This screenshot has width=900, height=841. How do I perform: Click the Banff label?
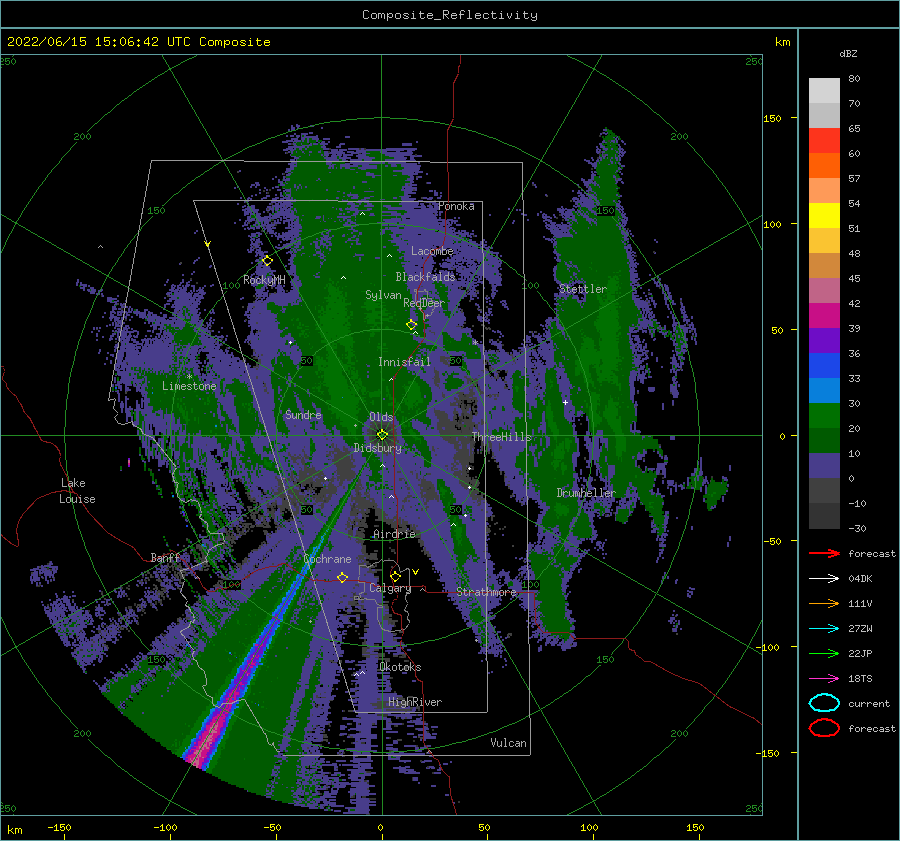click(165, 558)
